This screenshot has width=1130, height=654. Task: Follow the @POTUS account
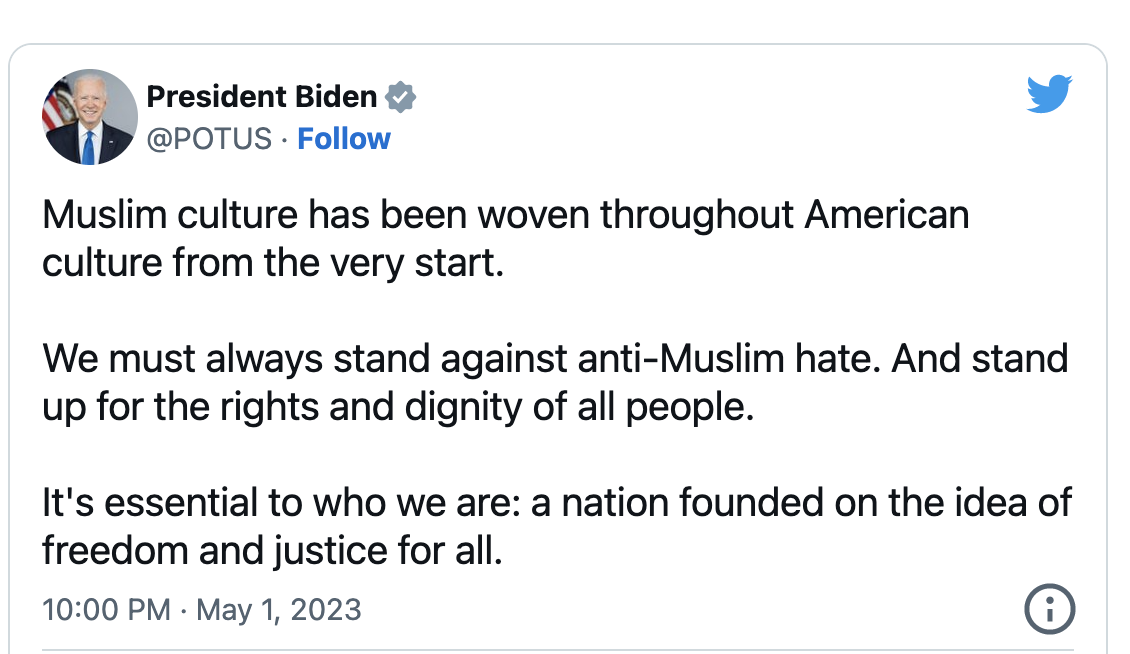344,138
